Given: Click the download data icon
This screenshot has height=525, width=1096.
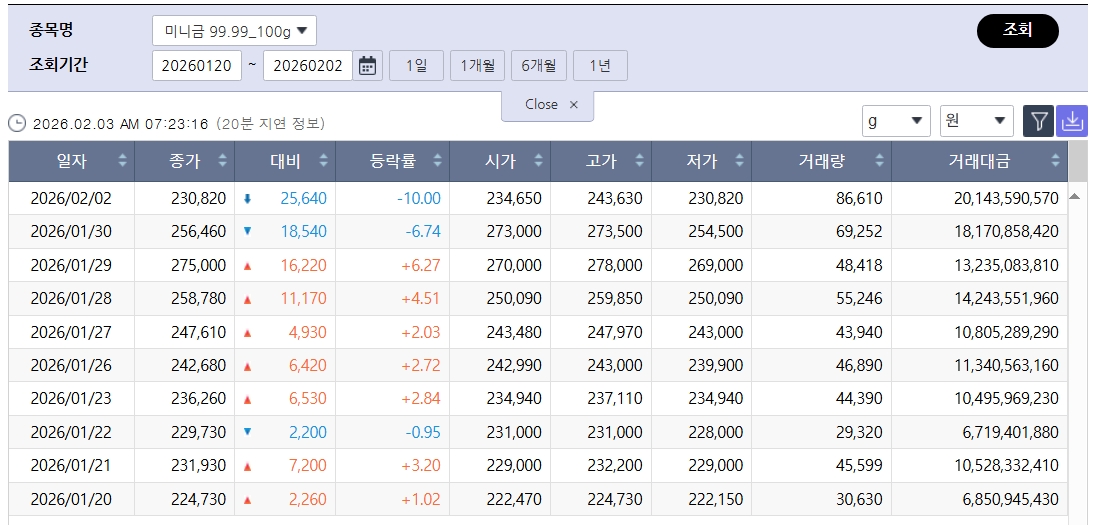Looking at the screenshot, I should coord(1072,122).
